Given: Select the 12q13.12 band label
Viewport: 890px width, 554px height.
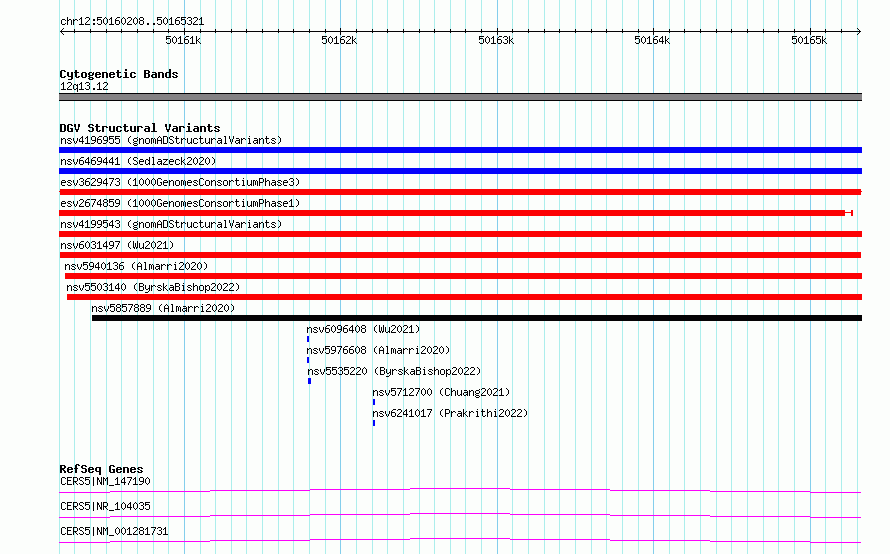Looking at the screenshot, I should pos(84,86).
